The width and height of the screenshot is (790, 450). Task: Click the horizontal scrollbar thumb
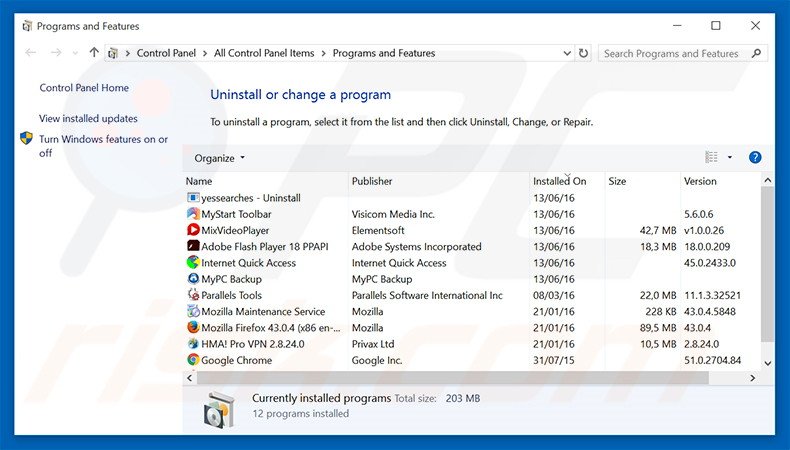[452, 377]
